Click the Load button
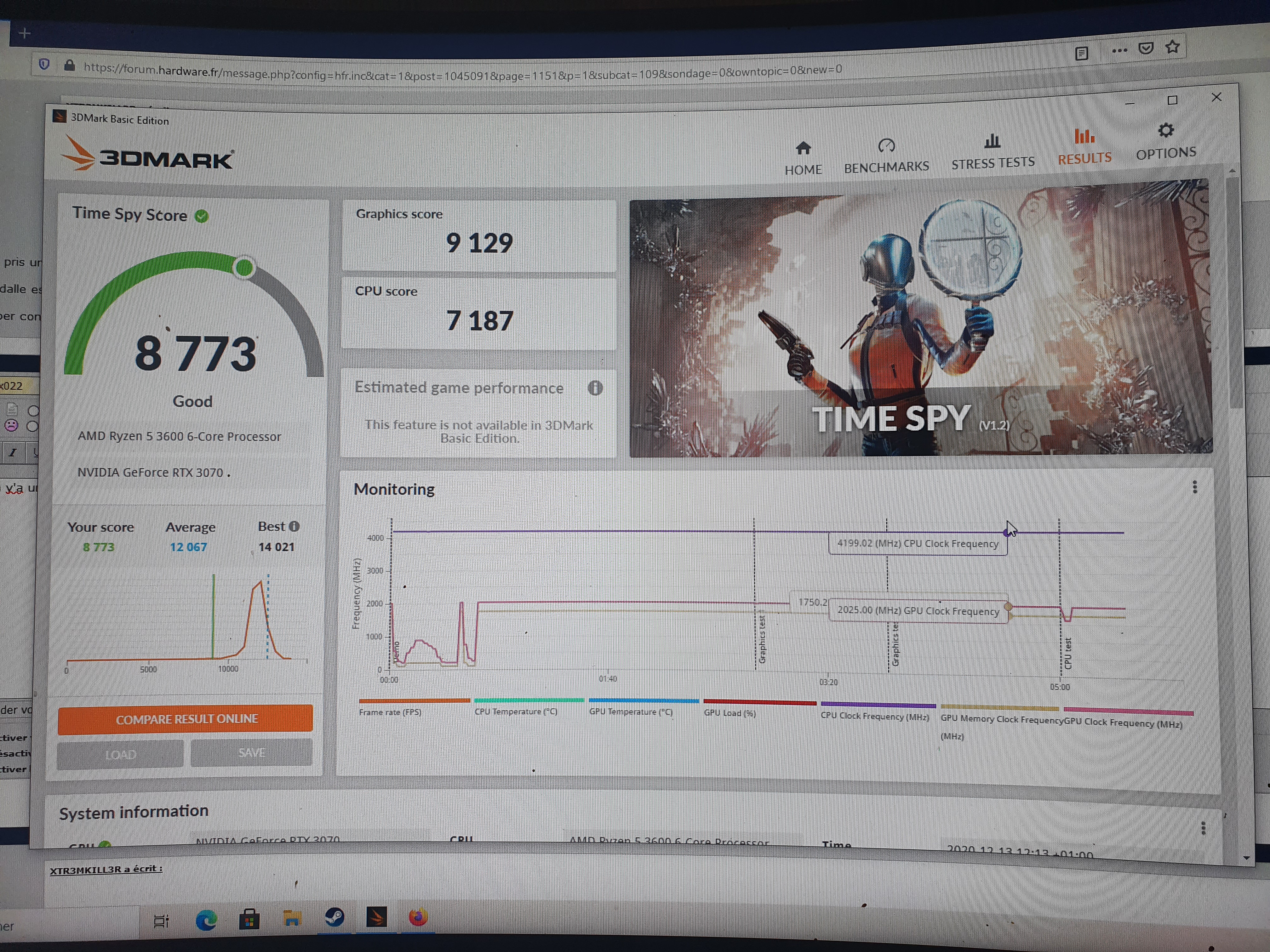Viewport: 1270px width, 952px height. tap(121, 754)
